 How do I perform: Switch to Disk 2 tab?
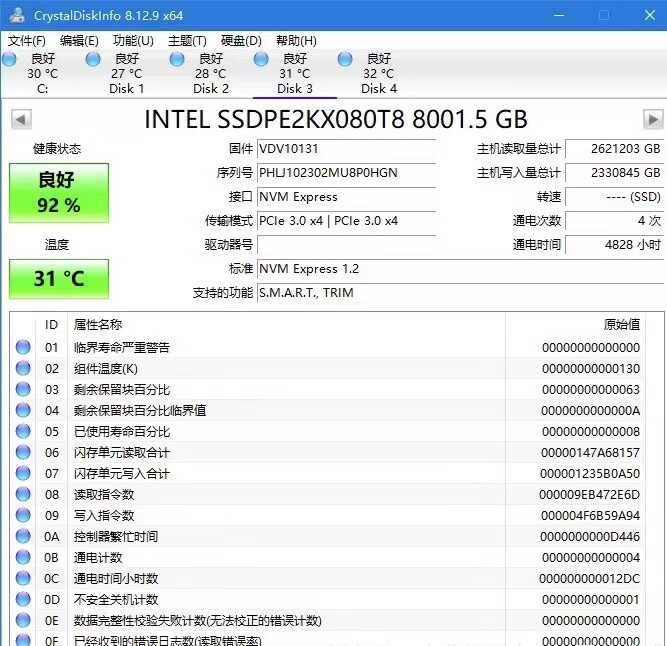[x=211, y=74]
